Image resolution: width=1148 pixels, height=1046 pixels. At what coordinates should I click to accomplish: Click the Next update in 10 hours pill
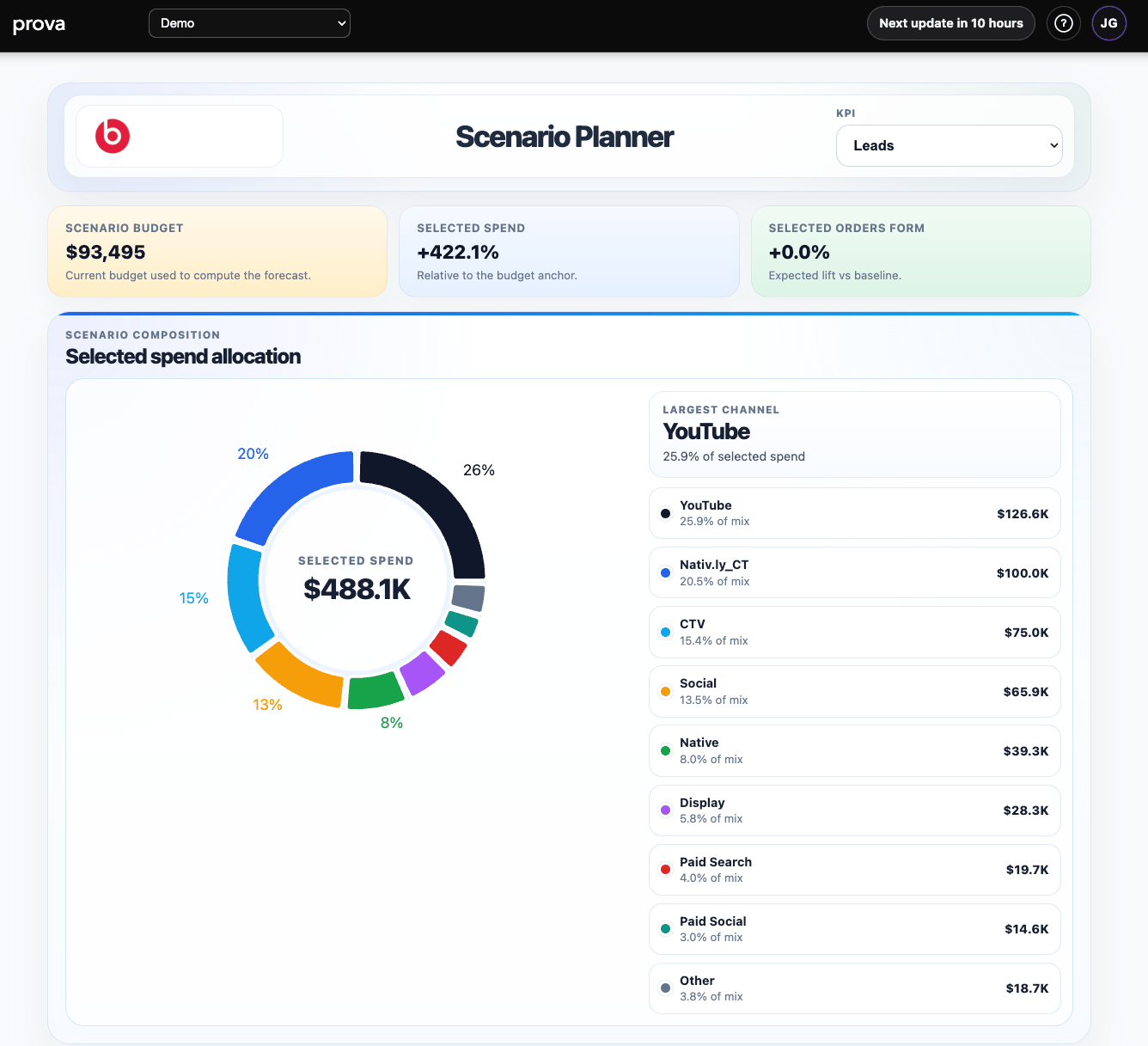click(x=951, y=23)
